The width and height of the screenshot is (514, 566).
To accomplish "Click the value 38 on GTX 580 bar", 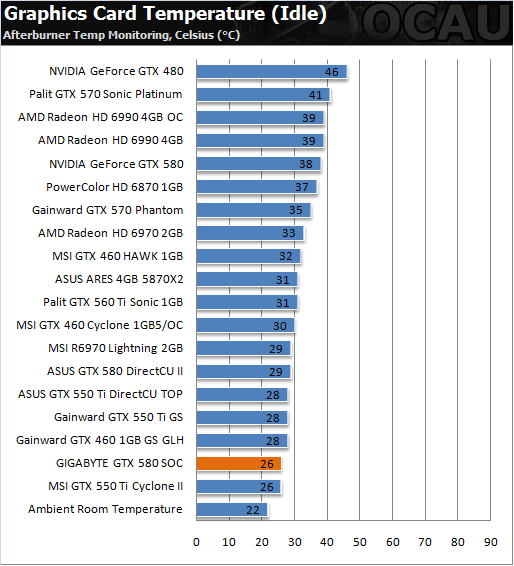I will [306, 164].
